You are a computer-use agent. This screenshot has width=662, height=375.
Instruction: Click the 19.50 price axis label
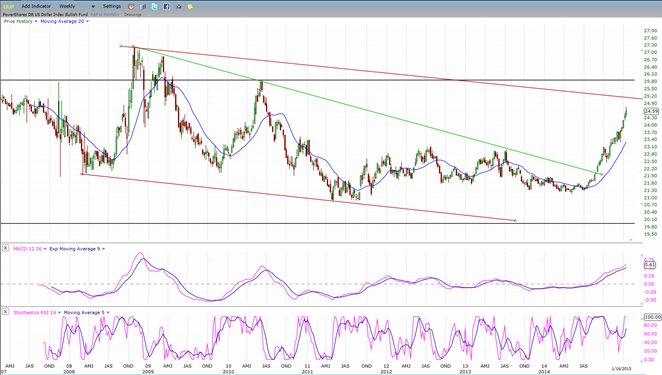650,234
